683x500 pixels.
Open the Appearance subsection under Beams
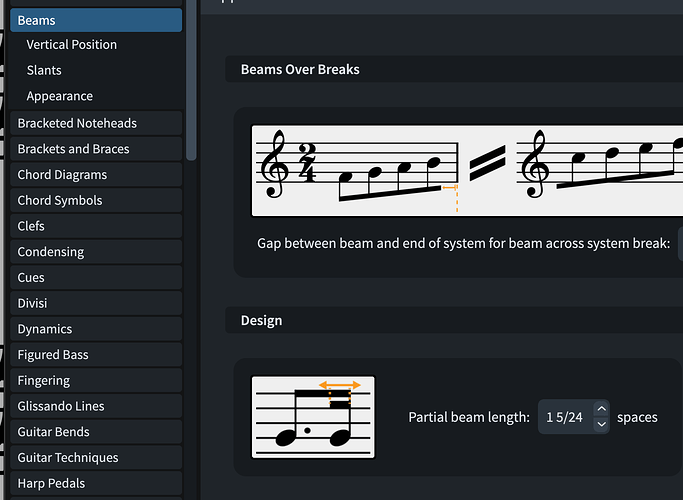pos(60,97)
